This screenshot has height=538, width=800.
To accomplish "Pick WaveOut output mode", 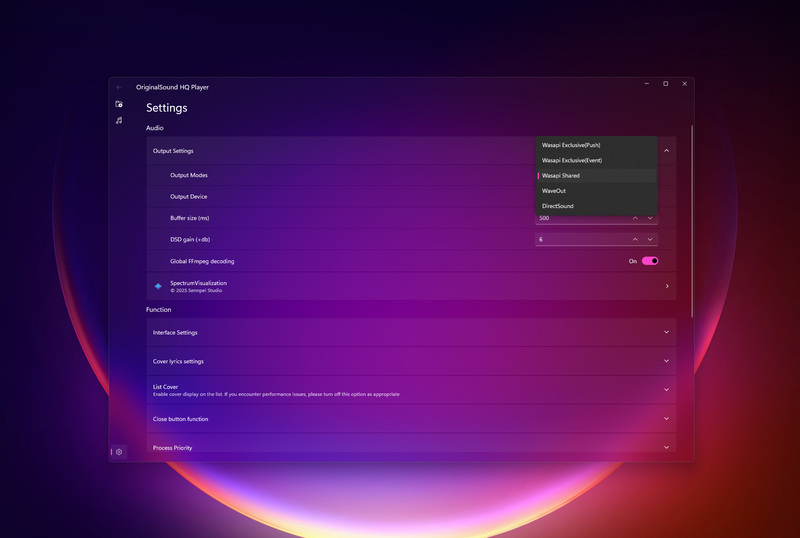I will [596, 191].
